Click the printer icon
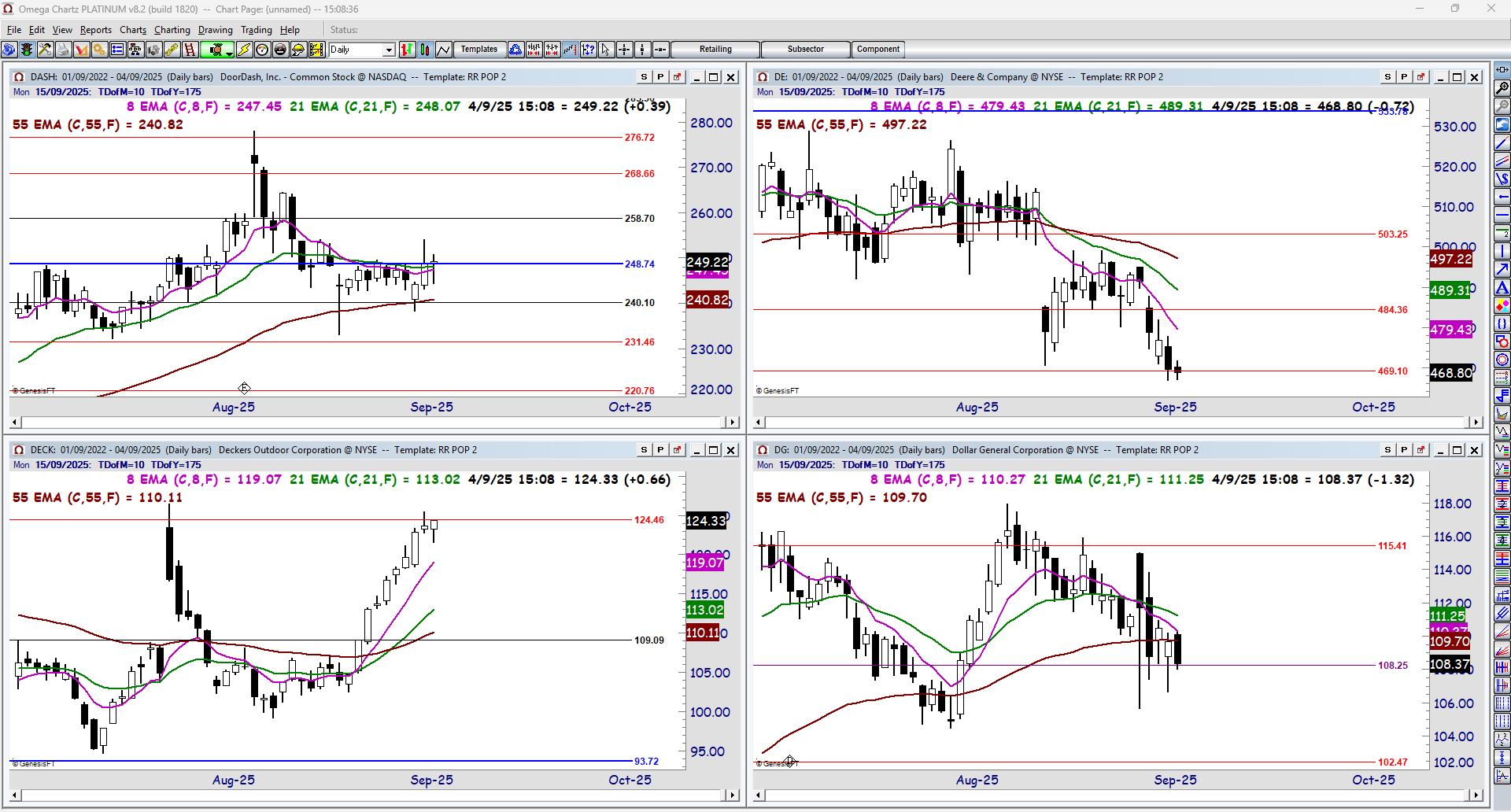The height and width of the screenshot is (812, 1511). [x=64, y=50]
